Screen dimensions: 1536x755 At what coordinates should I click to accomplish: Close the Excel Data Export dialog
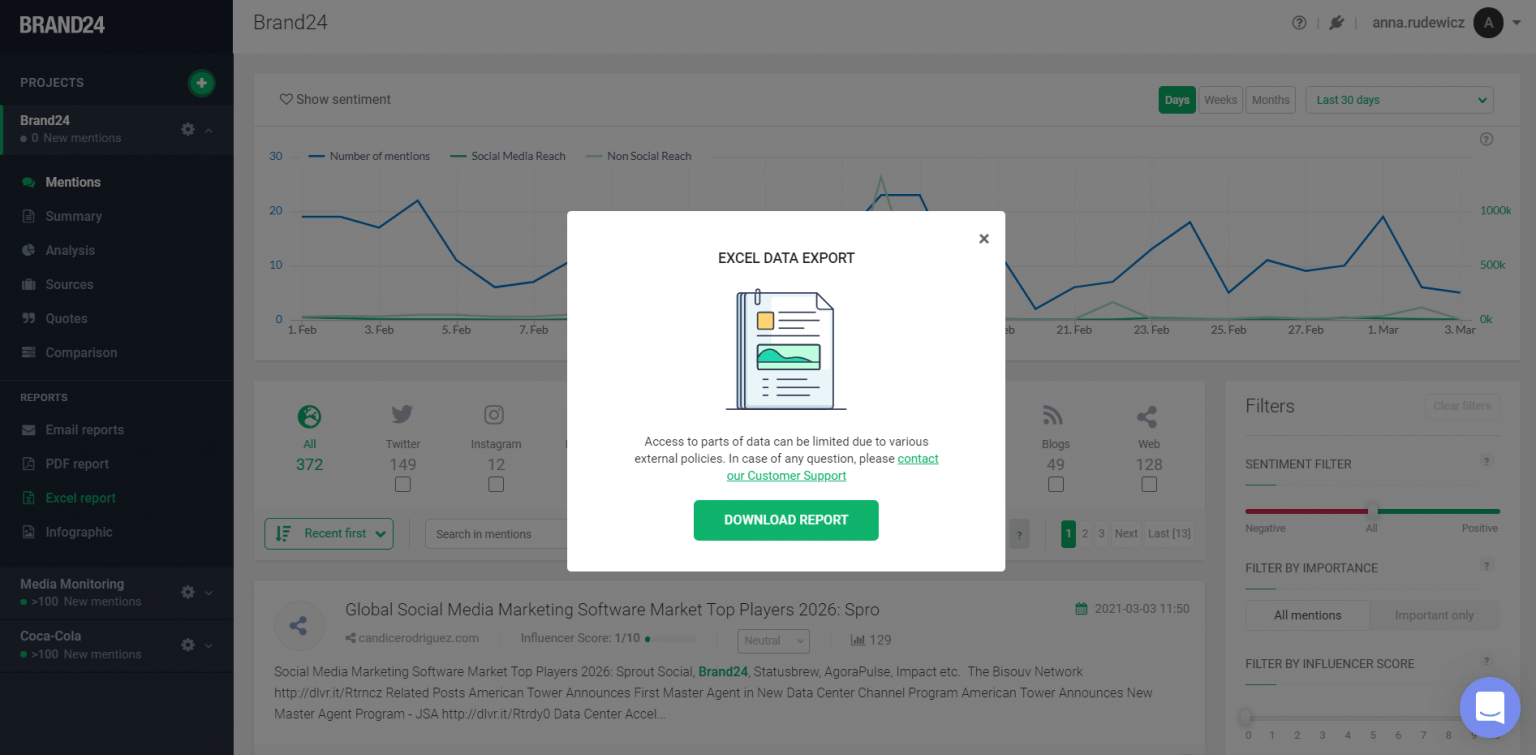[984, 239]
